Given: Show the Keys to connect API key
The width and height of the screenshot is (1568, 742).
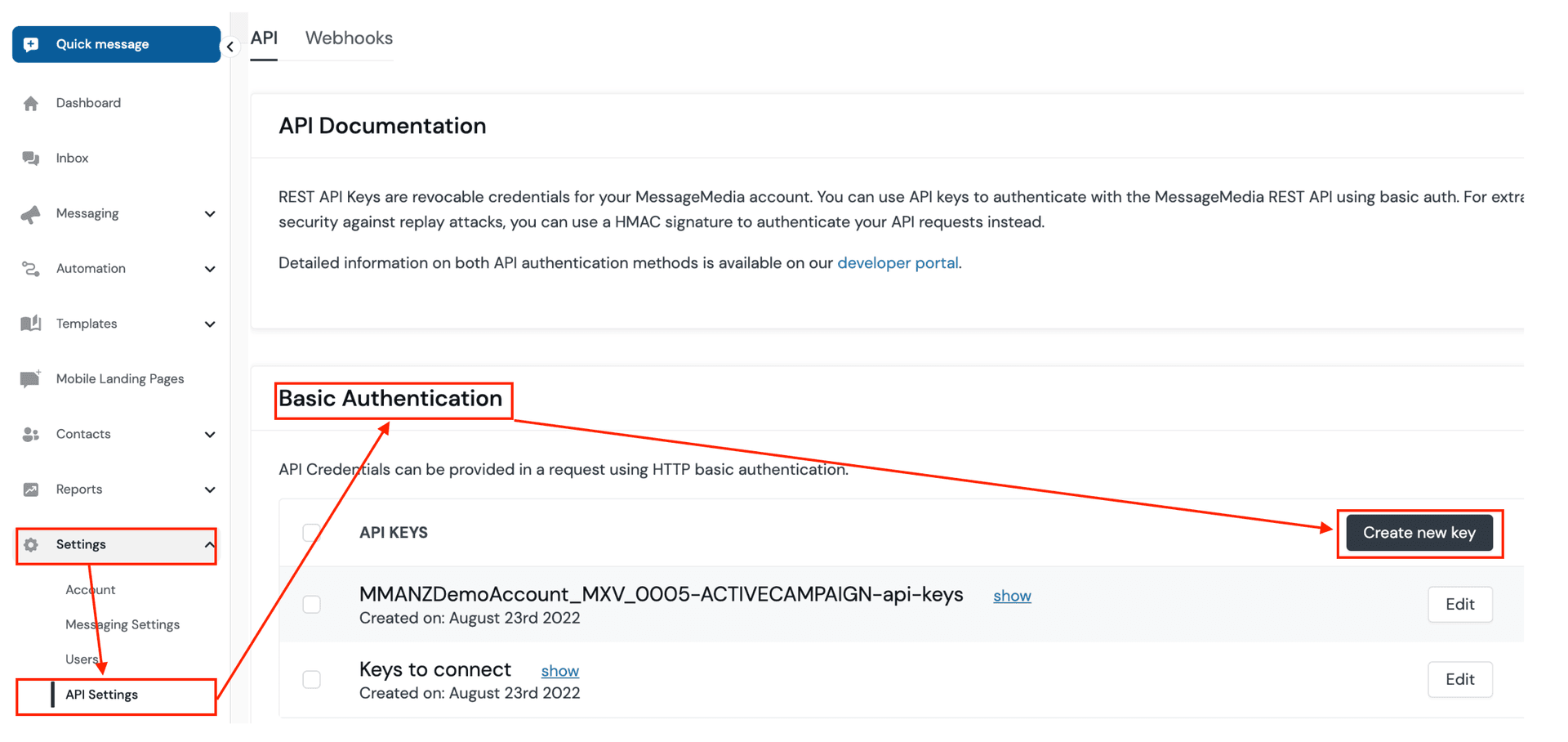Looking at the screenshot, I should (559, 670).
